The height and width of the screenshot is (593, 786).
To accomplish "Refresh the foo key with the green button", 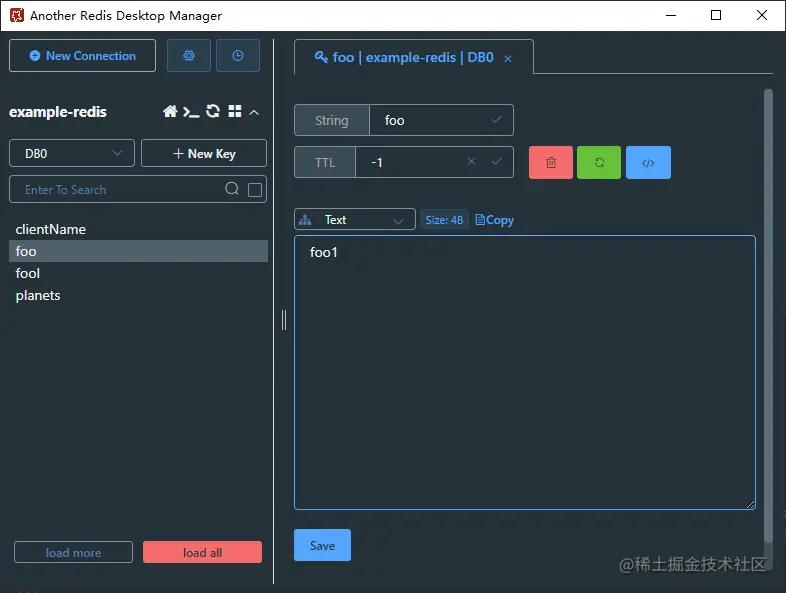I will pos(599,162).
